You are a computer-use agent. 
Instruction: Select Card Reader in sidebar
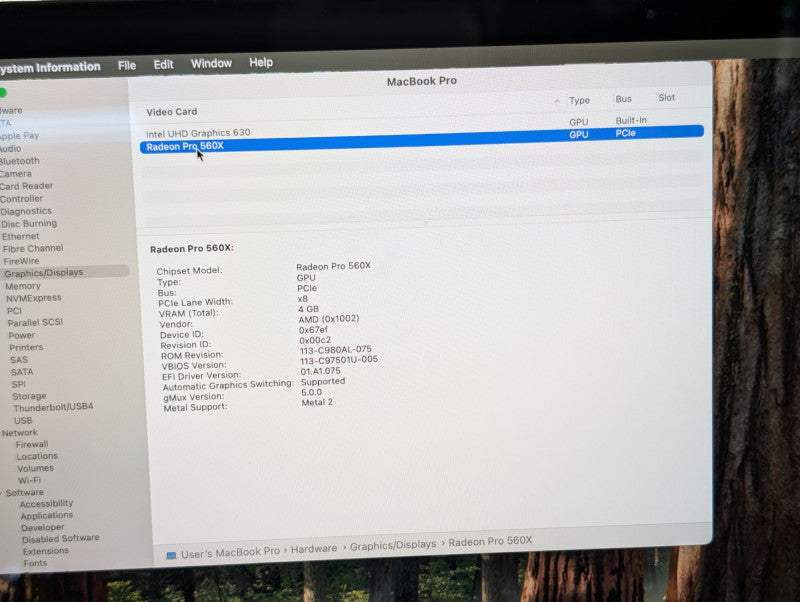pos(27,186)
